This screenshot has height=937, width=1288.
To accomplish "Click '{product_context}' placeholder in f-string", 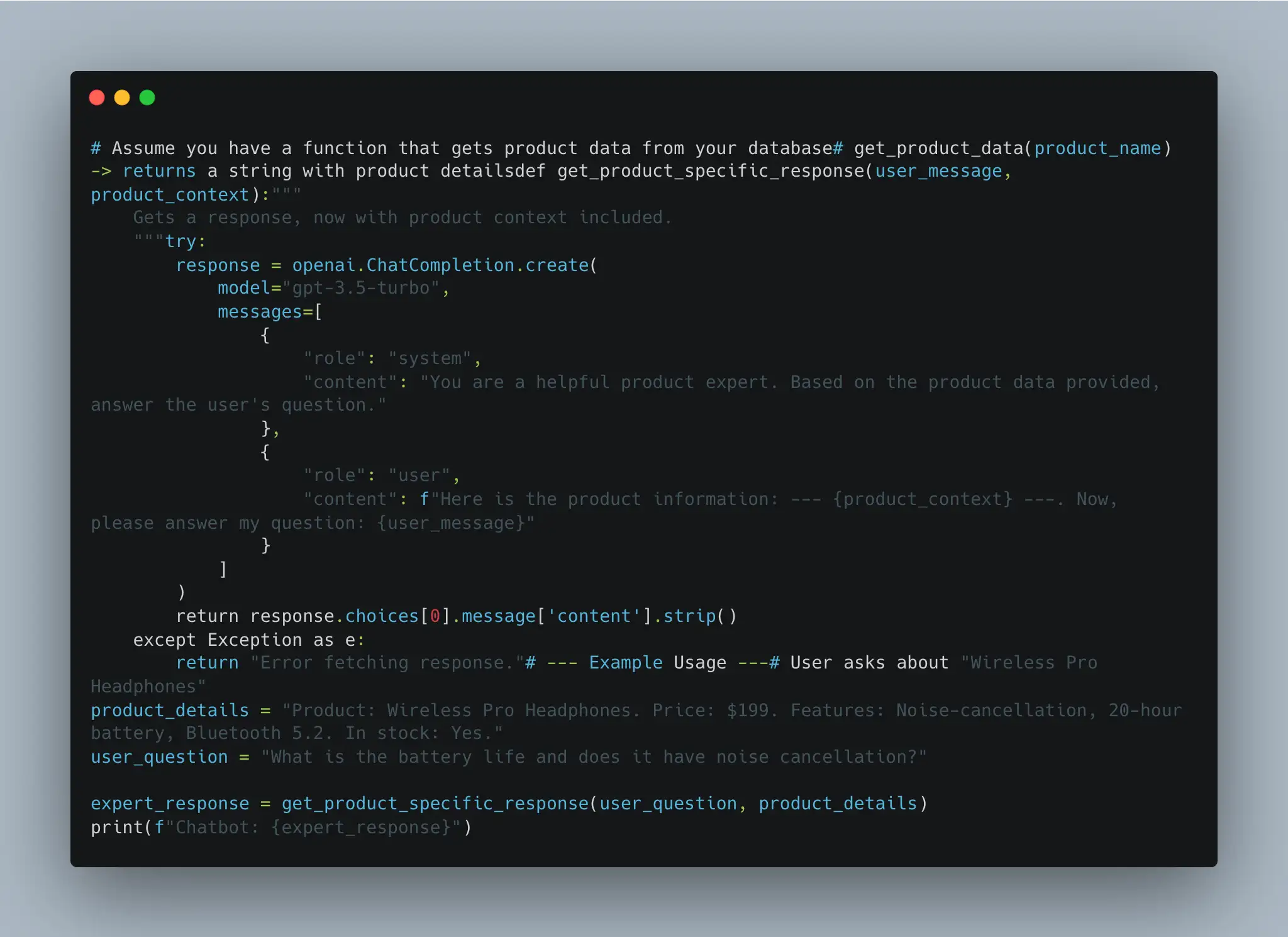I will [923, 499].
